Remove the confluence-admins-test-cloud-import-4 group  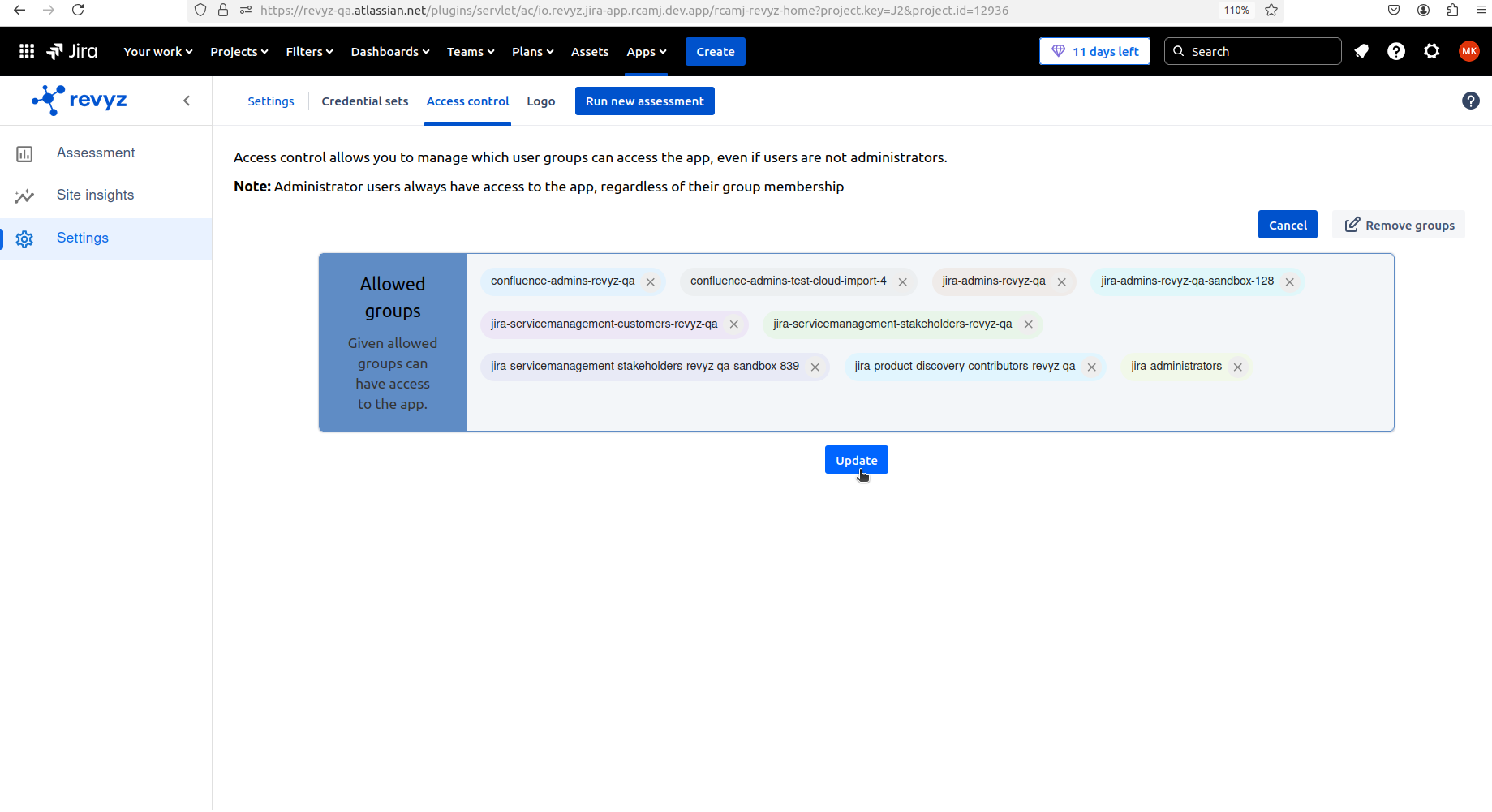click(903, 281)
